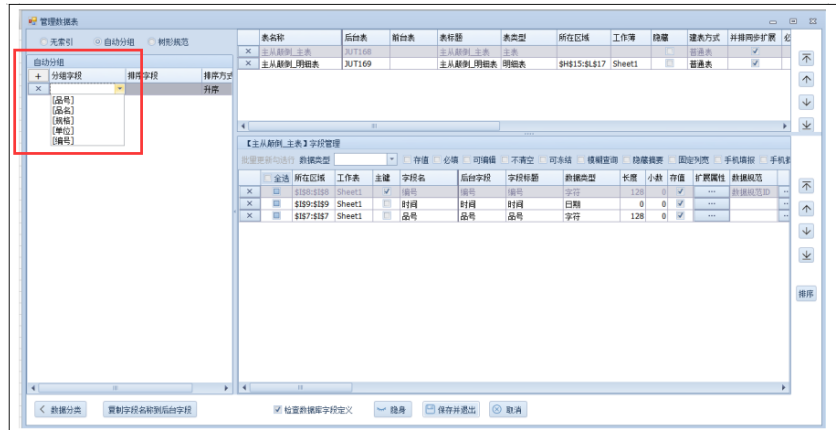Viewport: 836px width, 430px height.
Task: Click the 排序 button on the right
Action: tap(806, 293)
